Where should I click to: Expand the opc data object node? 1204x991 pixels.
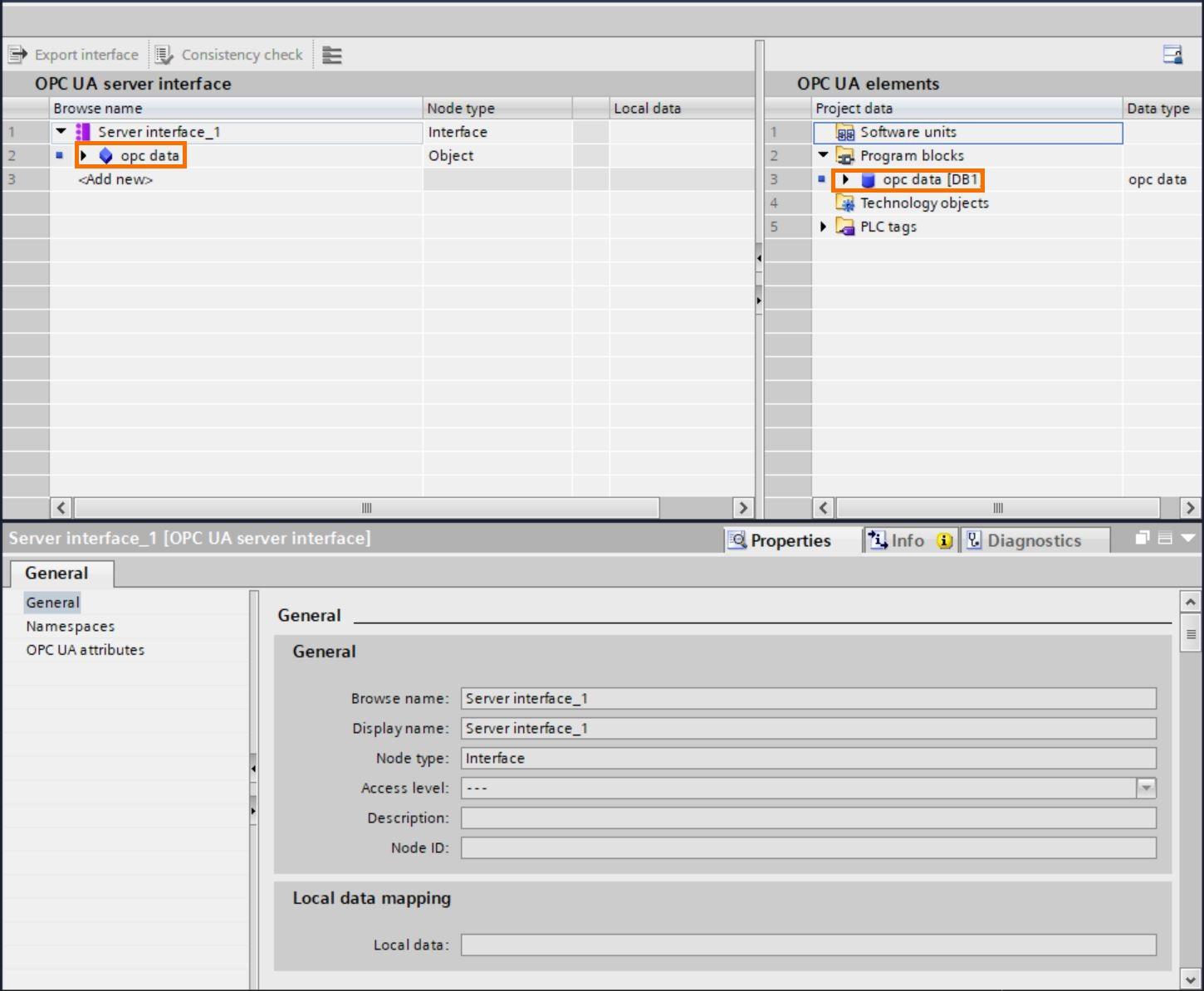(83, 155)
